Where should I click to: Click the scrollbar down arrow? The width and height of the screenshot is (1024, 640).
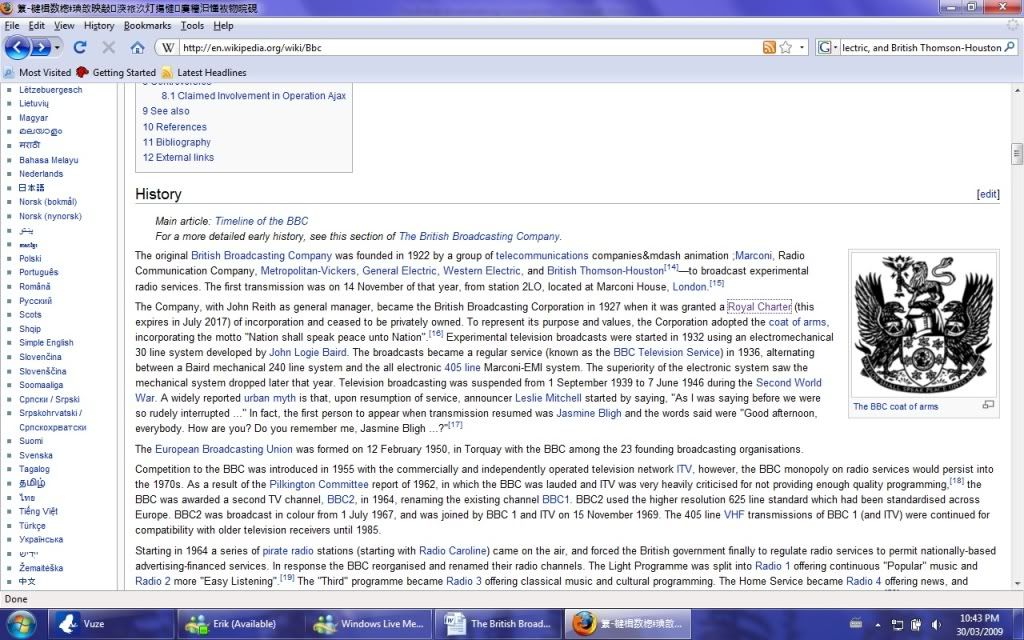pos(1016,583)
